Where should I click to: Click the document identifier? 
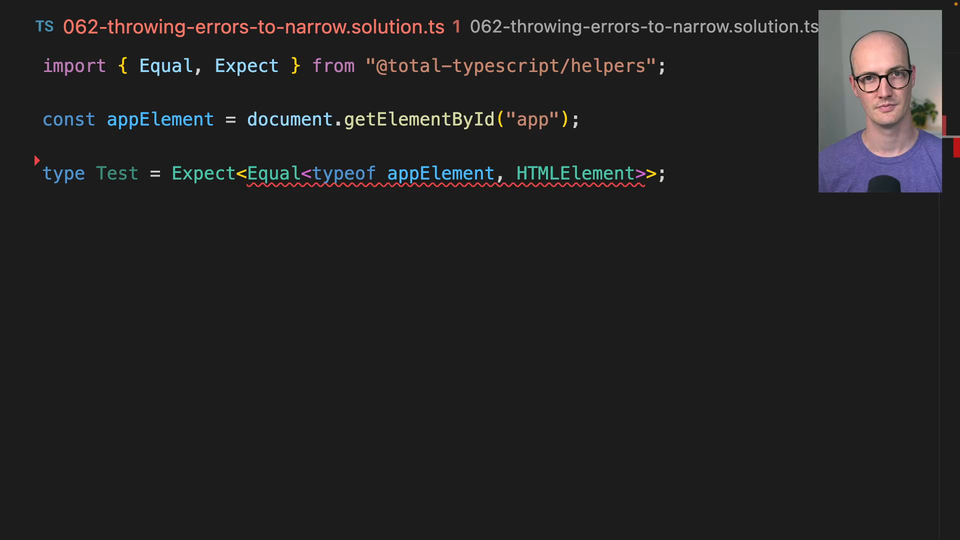point(289,120)
